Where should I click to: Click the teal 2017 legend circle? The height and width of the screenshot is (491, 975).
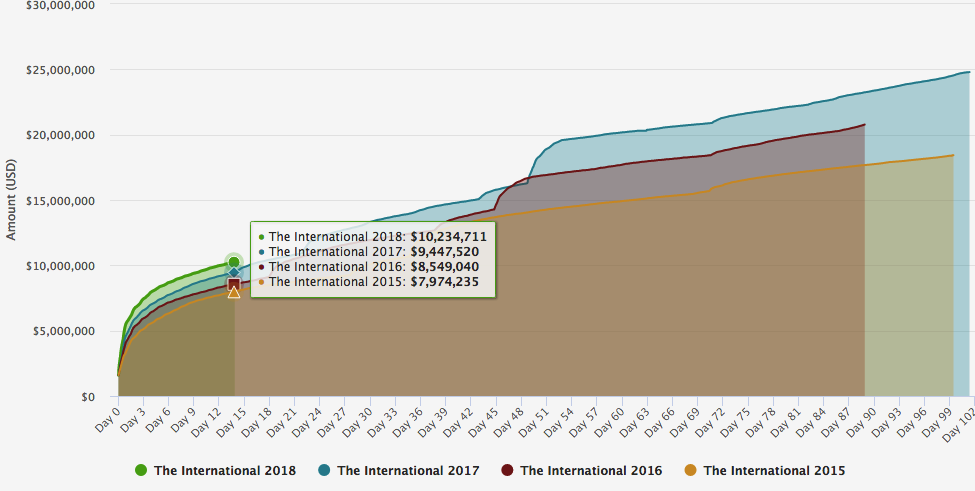(324, 470)
